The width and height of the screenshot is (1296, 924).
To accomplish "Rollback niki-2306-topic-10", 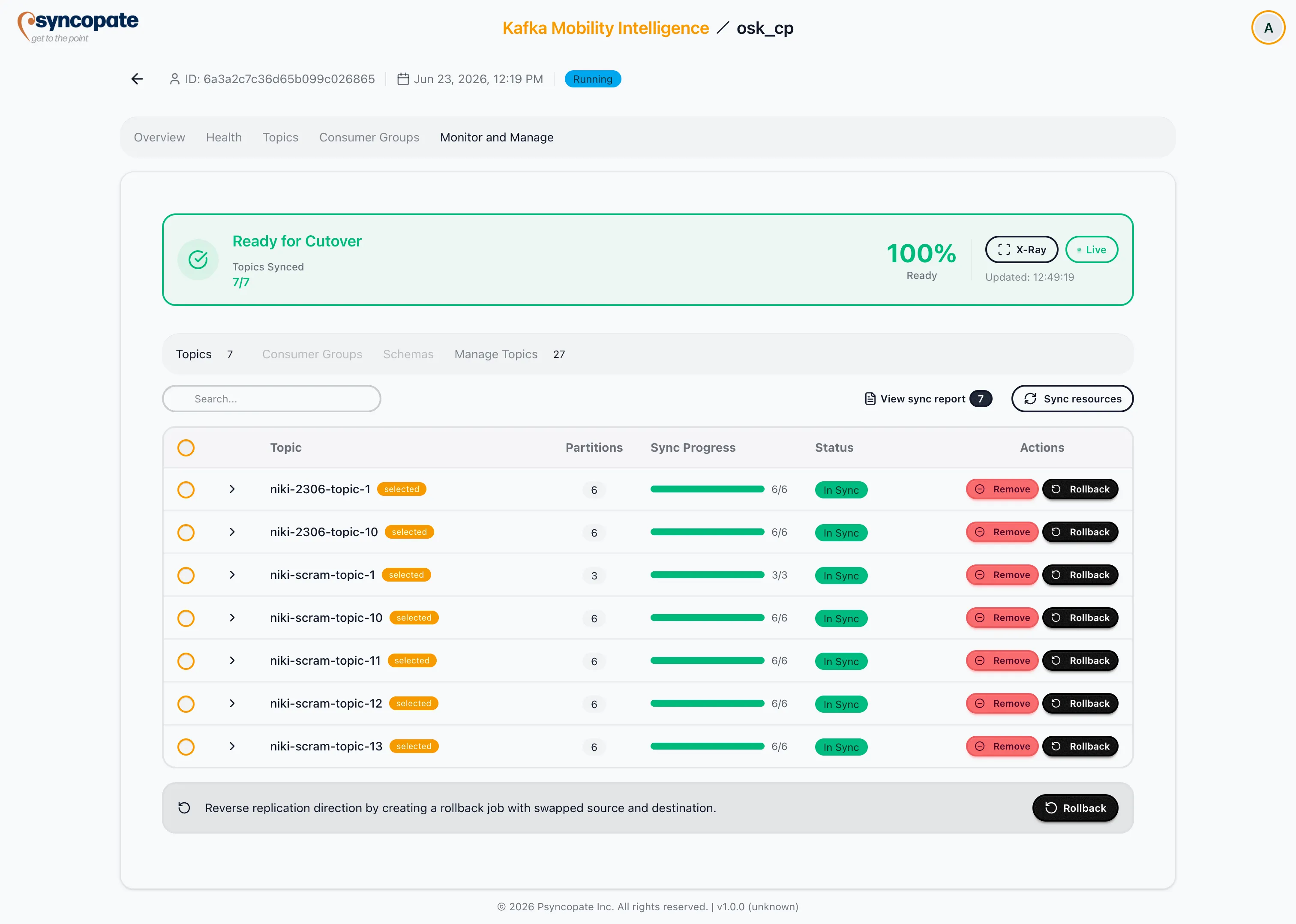I will click(x=1080, y=532).
